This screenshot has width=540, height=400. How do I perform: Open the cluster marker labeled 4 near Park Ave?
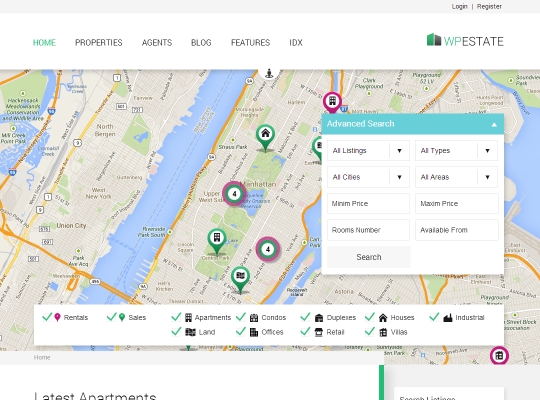point(268,249)
